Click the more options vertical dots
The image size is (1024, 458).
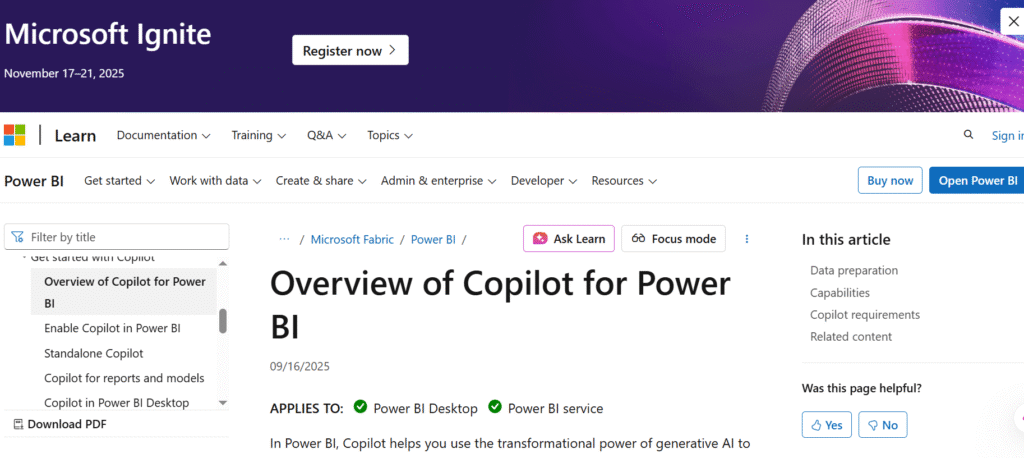(x=747, y=239)
